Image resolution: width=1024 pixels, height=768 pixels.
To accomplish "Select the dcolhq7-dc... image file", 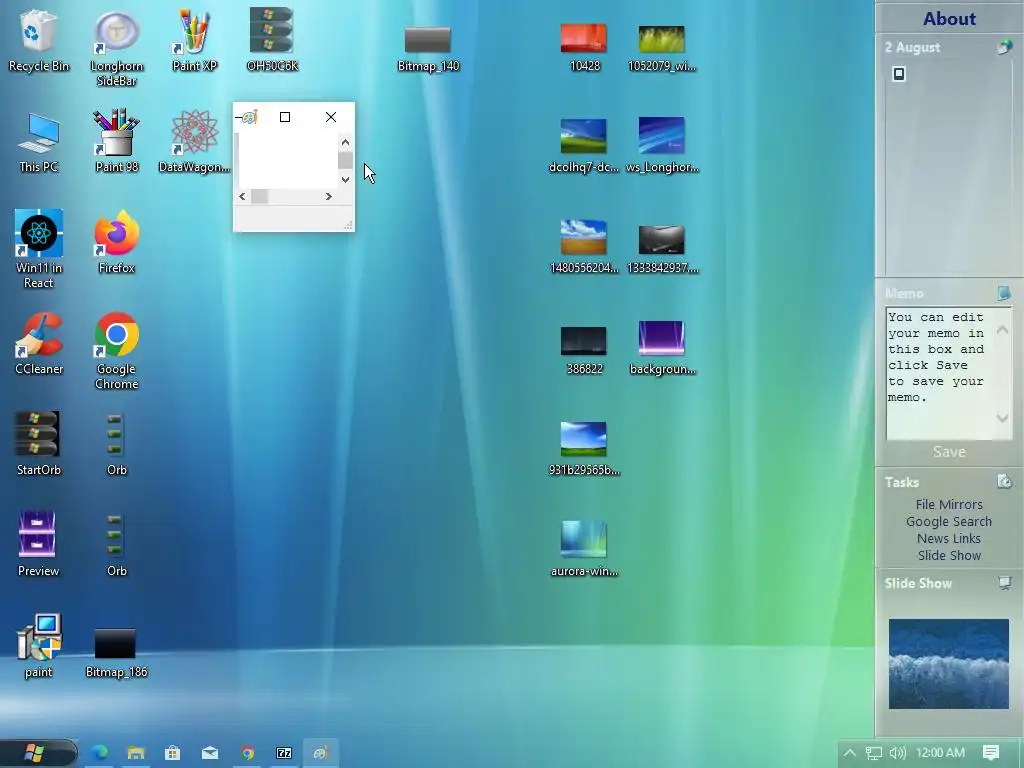I will (x=584, y=146).
